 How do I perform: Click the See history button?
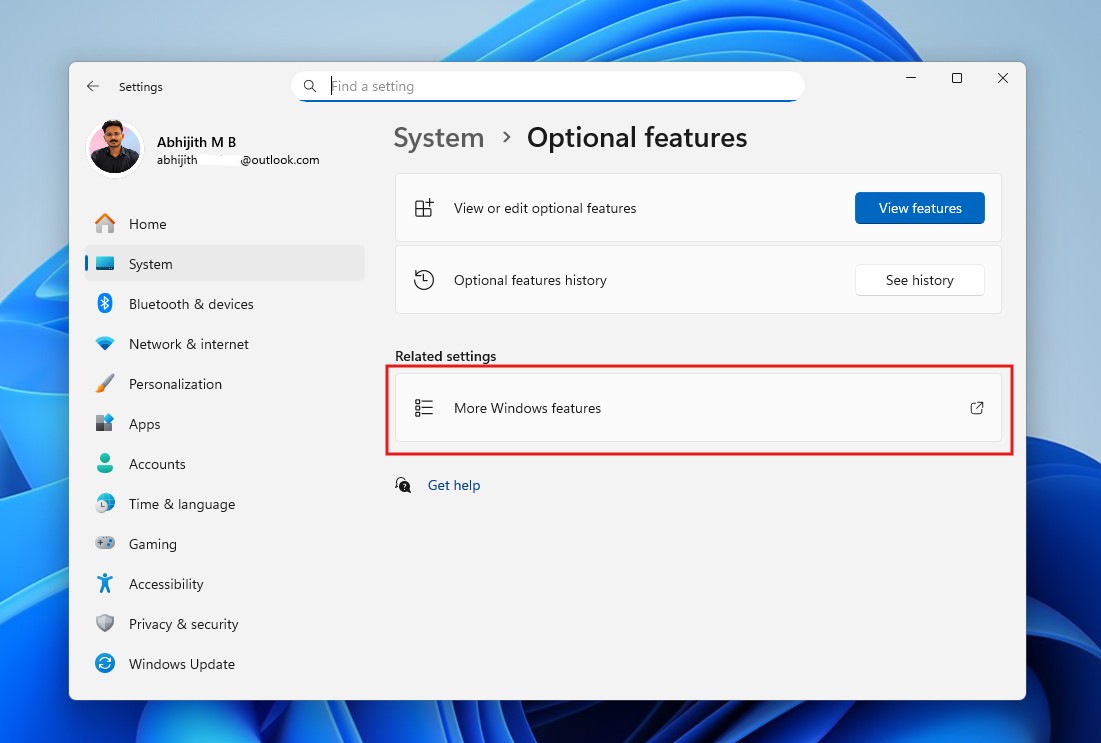point(919,280)
